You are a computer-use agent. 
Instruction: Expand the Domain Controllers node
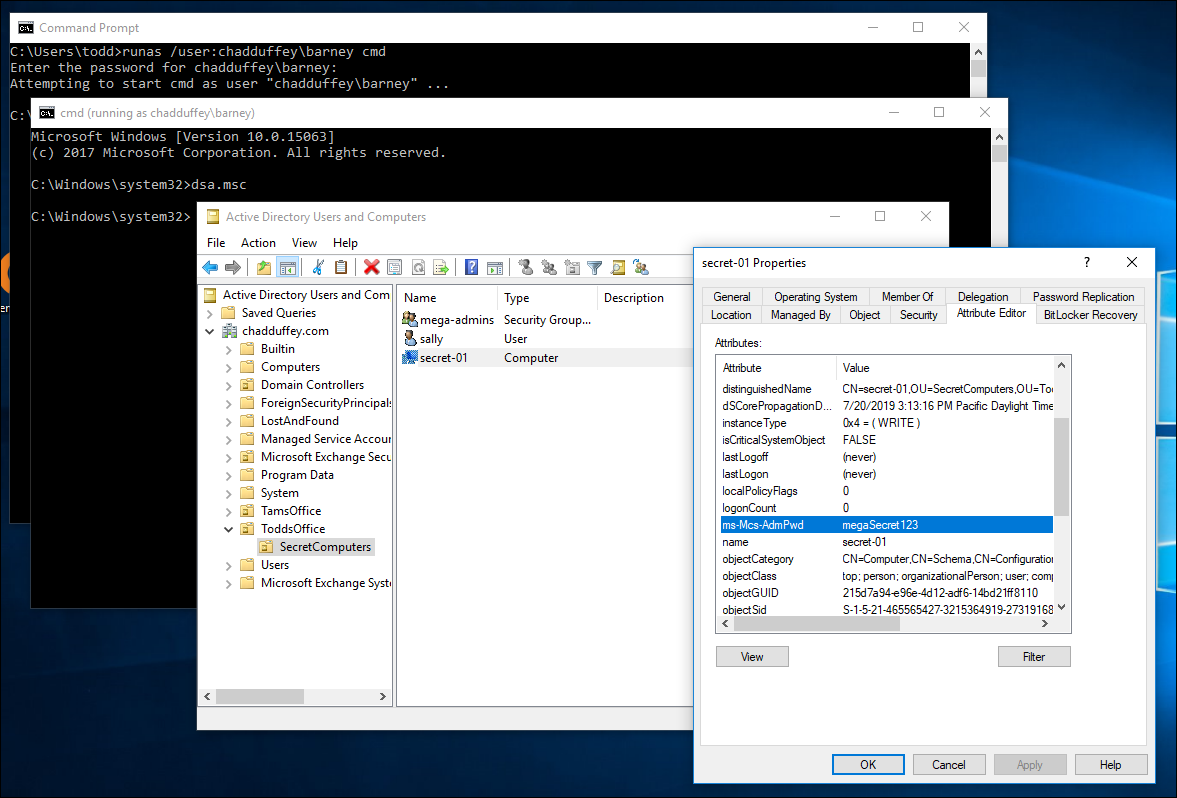coord(229,385)
